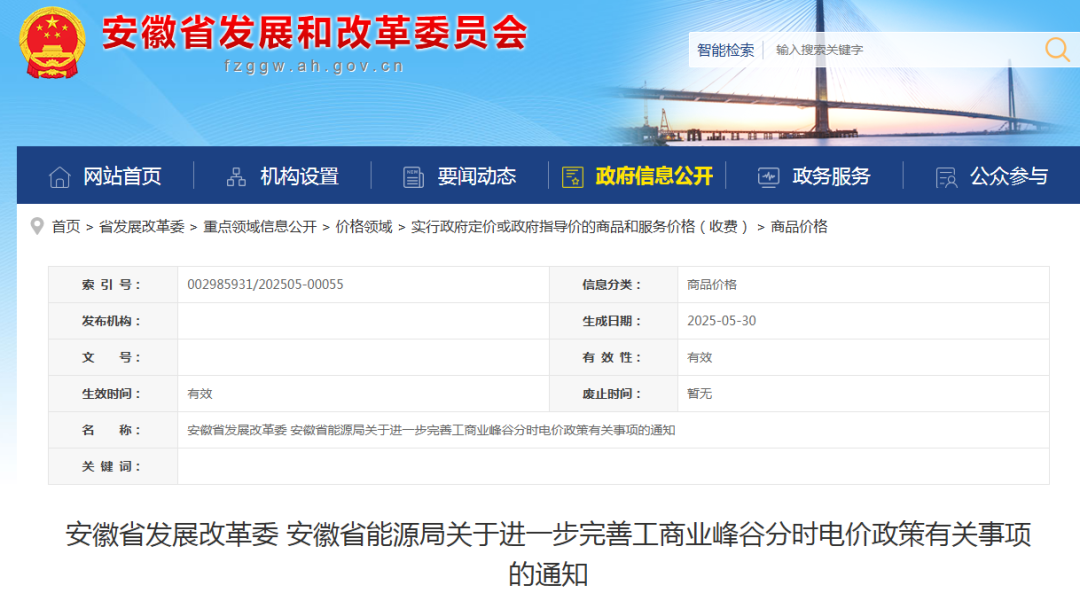
Task: Click the notepad icon beside 公众参与
Action: click(945, 177)
